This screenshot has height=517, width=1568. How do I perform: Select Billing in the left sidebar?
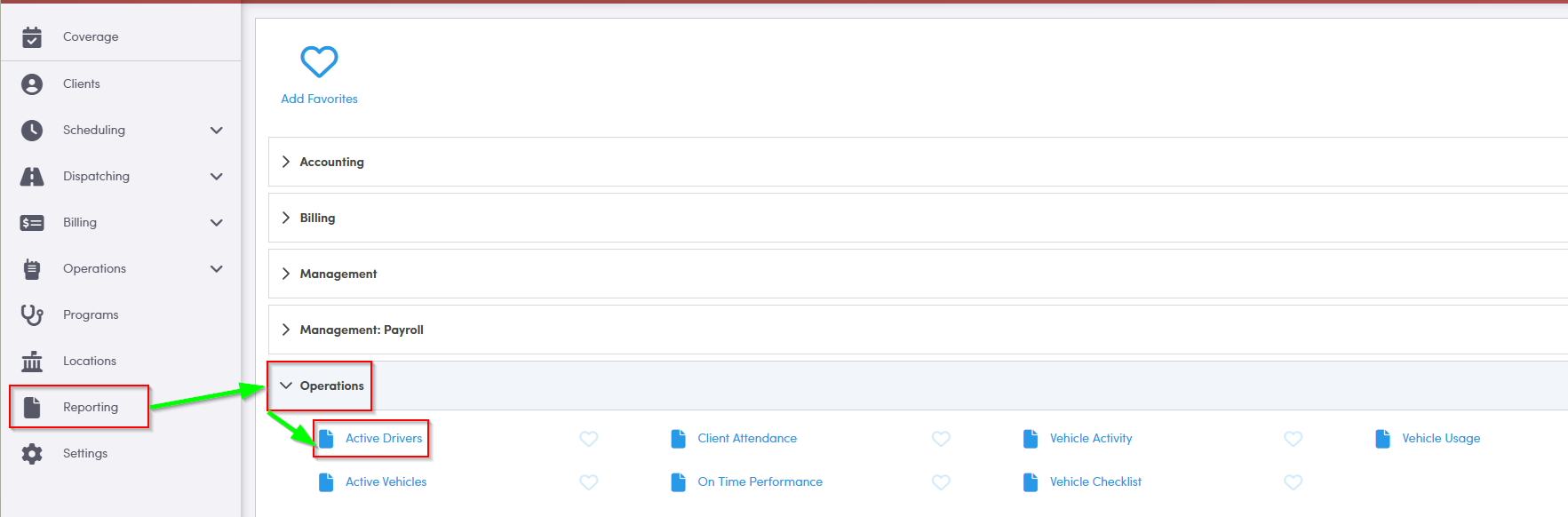80,223
